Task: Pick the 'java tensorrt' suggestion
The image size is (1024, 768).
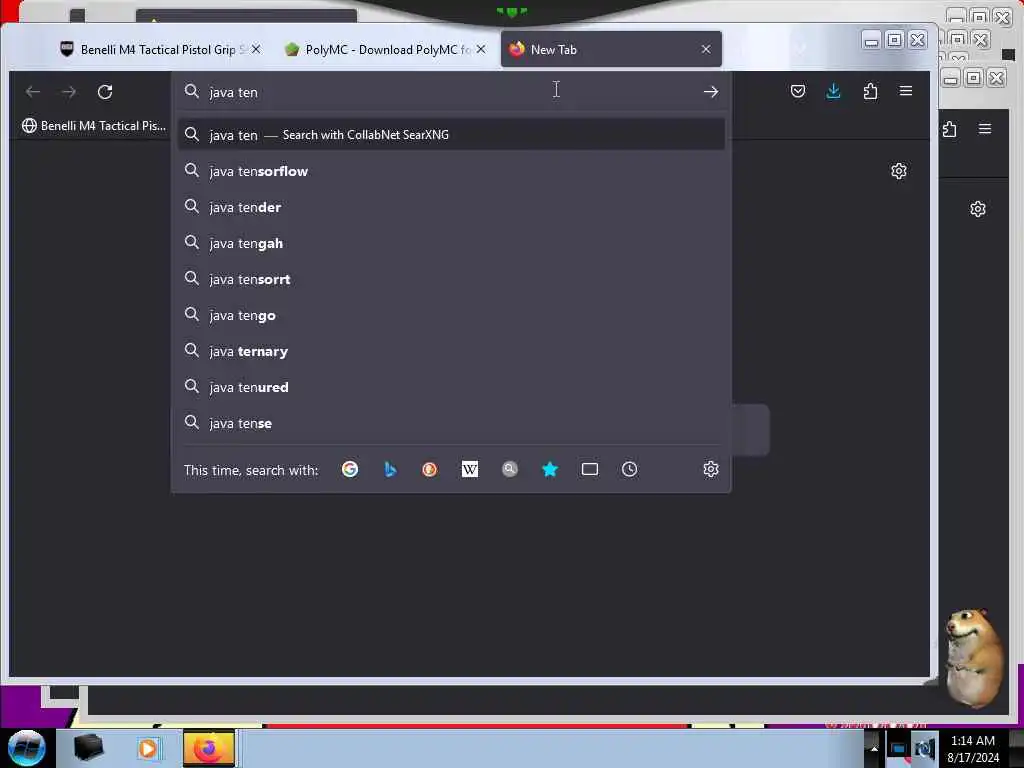Action: [451, 279]
